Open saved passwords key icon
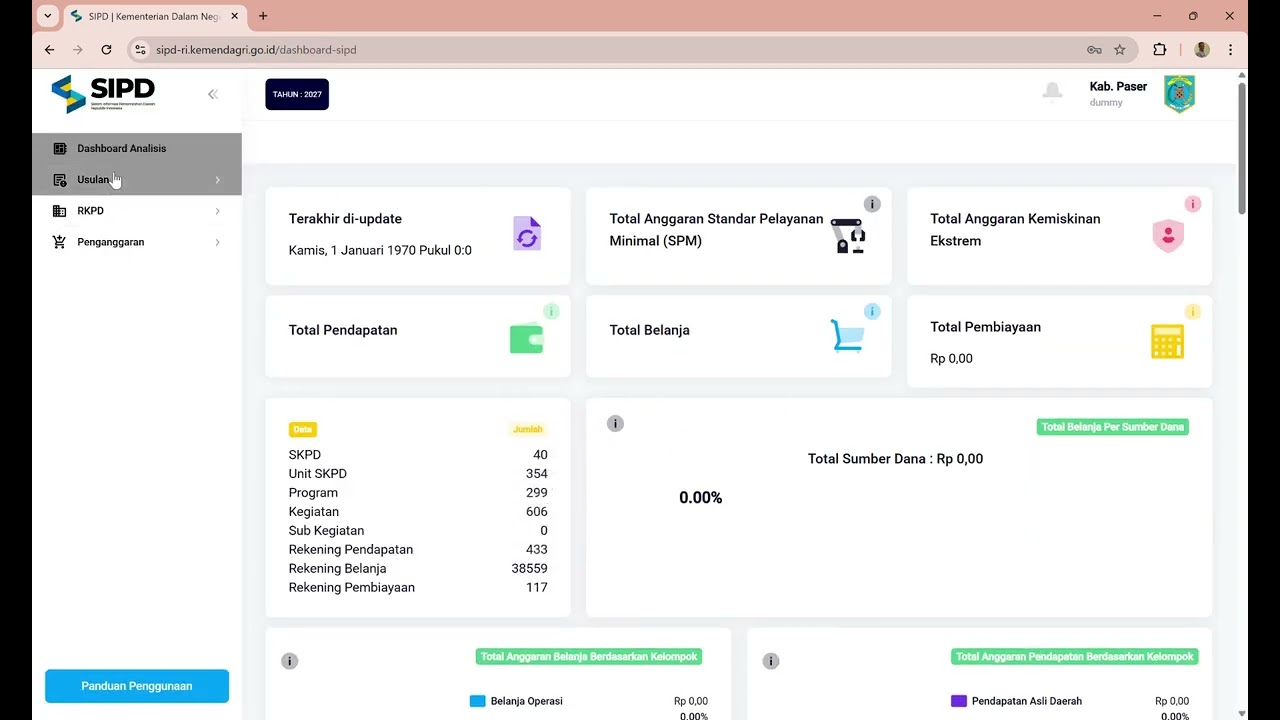1280x720 pixels. [x=1094, y=50]
